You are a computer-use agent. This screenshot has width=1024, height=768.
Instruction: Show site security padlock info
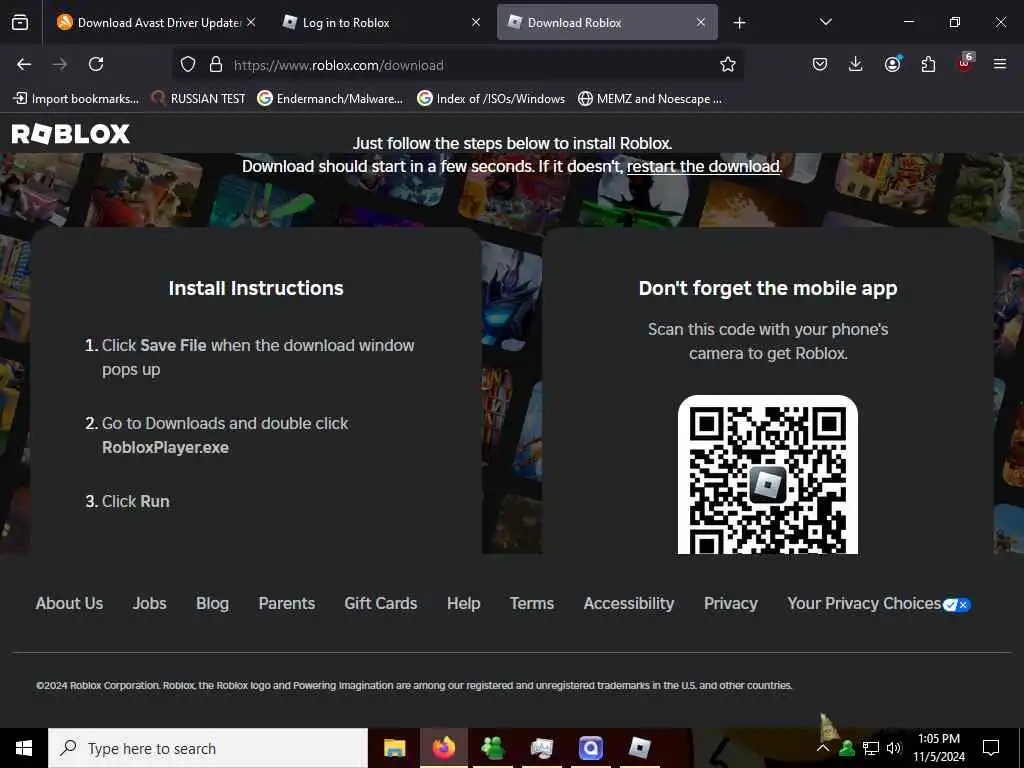pos(216,64)
